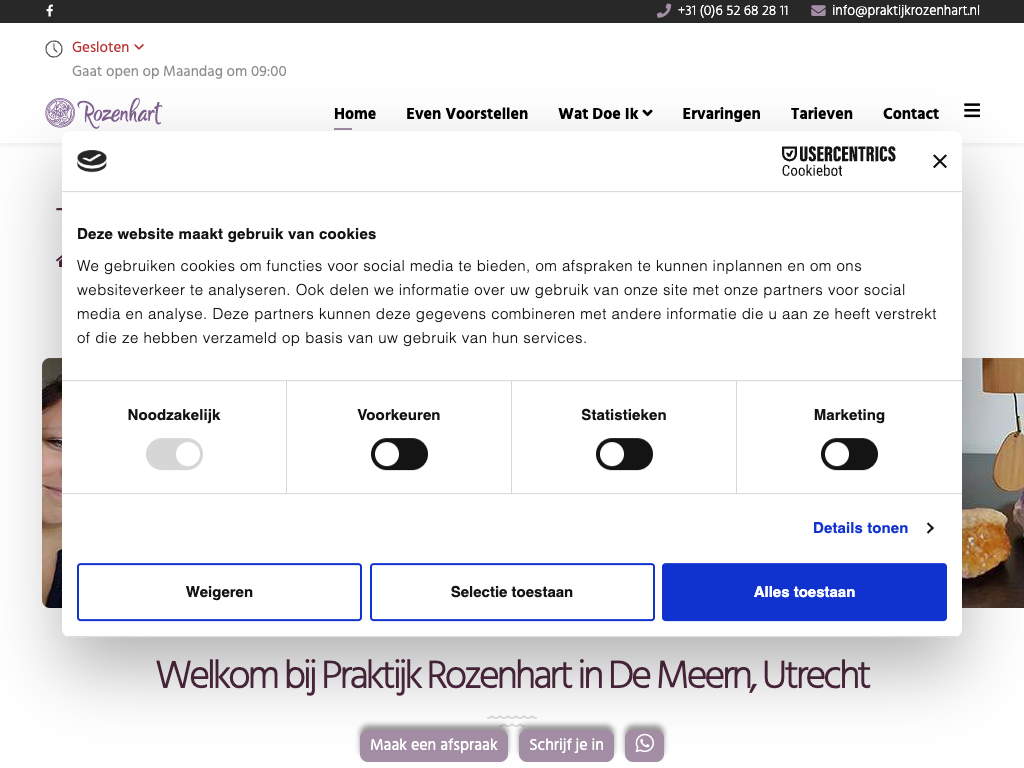
Task: Open the Tarieven page
Action: pos(822,114)
